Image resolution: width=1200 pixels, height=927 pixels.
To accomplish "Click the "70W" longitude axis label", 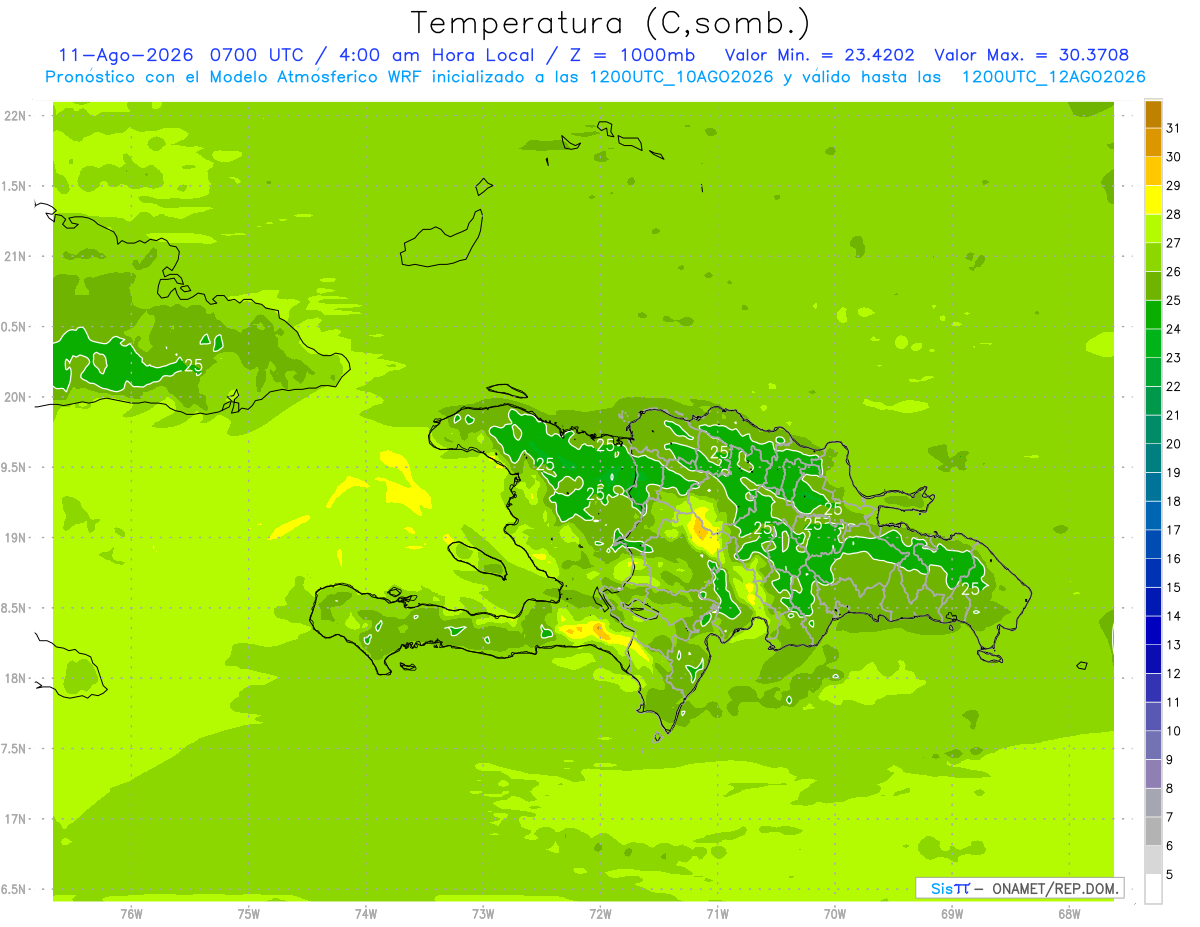I will (x=835, y=914).
